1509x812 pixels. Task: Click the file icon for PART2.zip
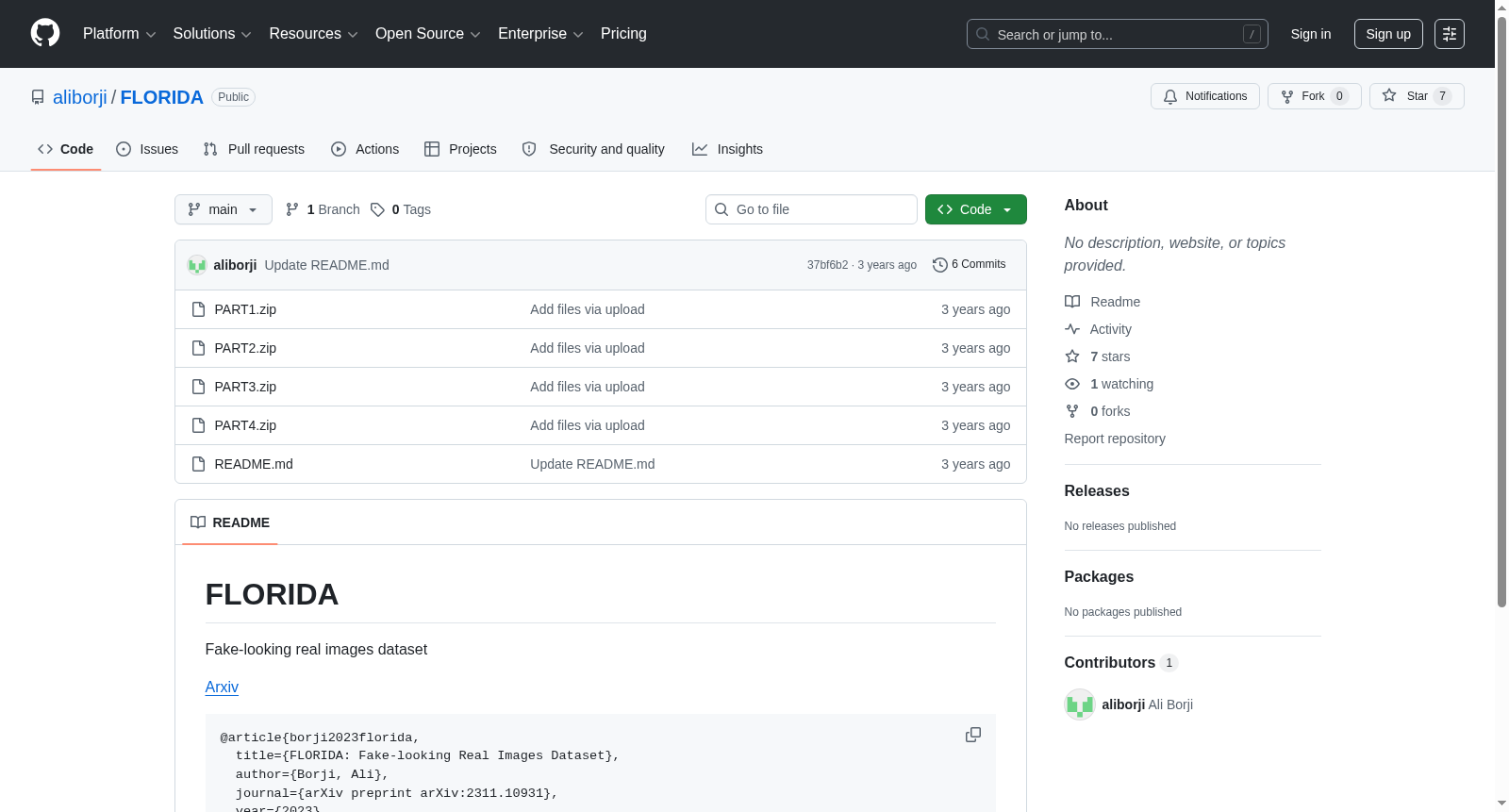point(198,348)
